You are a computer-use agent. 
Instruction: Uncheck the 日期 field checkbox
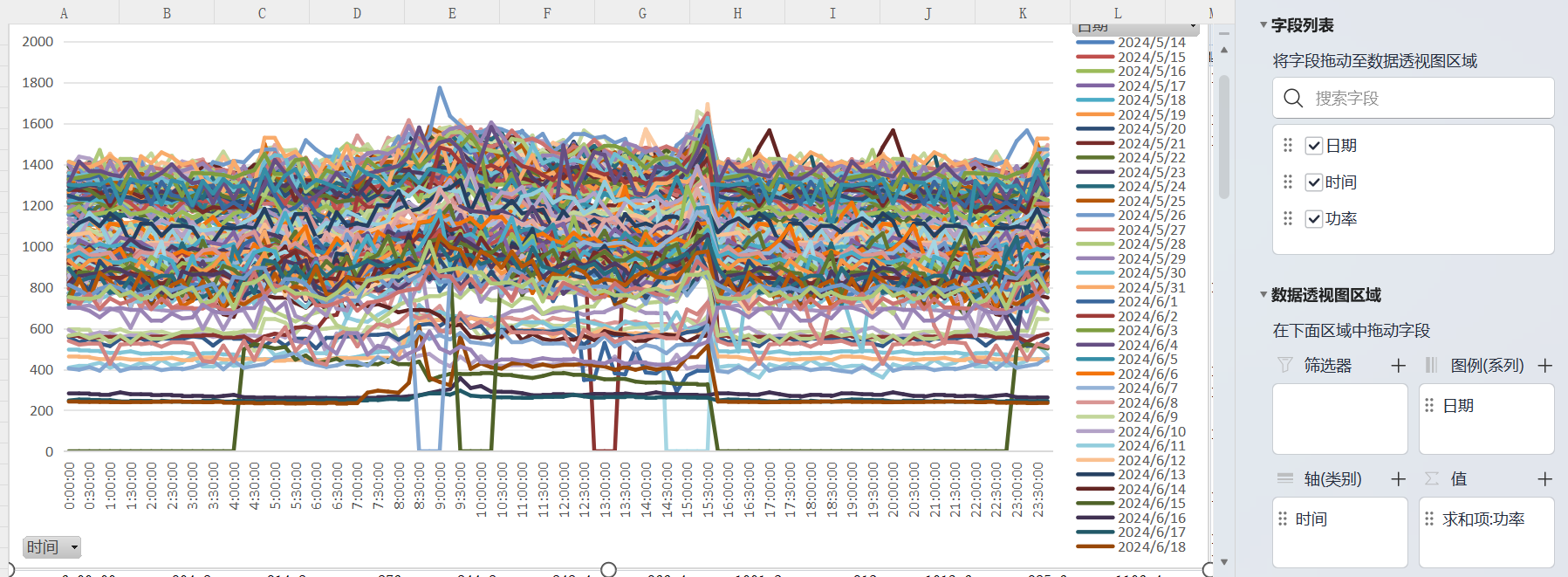point(1314,146)
